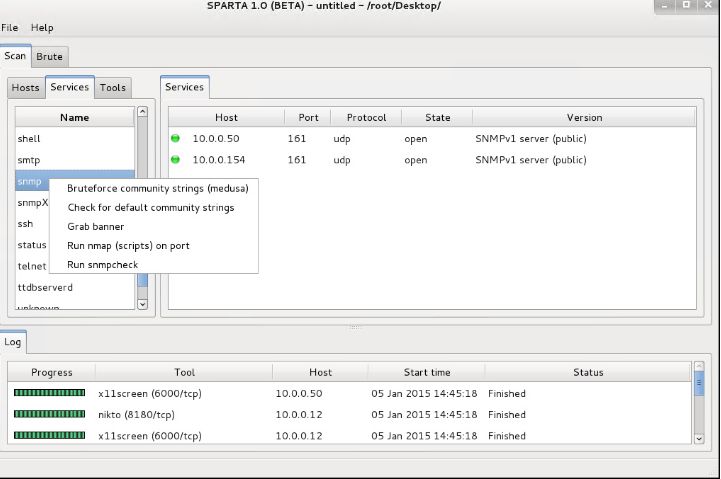Click Run snmpcheck option
Screen dimensions: 721x479
pyautogui.click(x=103, y=265)
